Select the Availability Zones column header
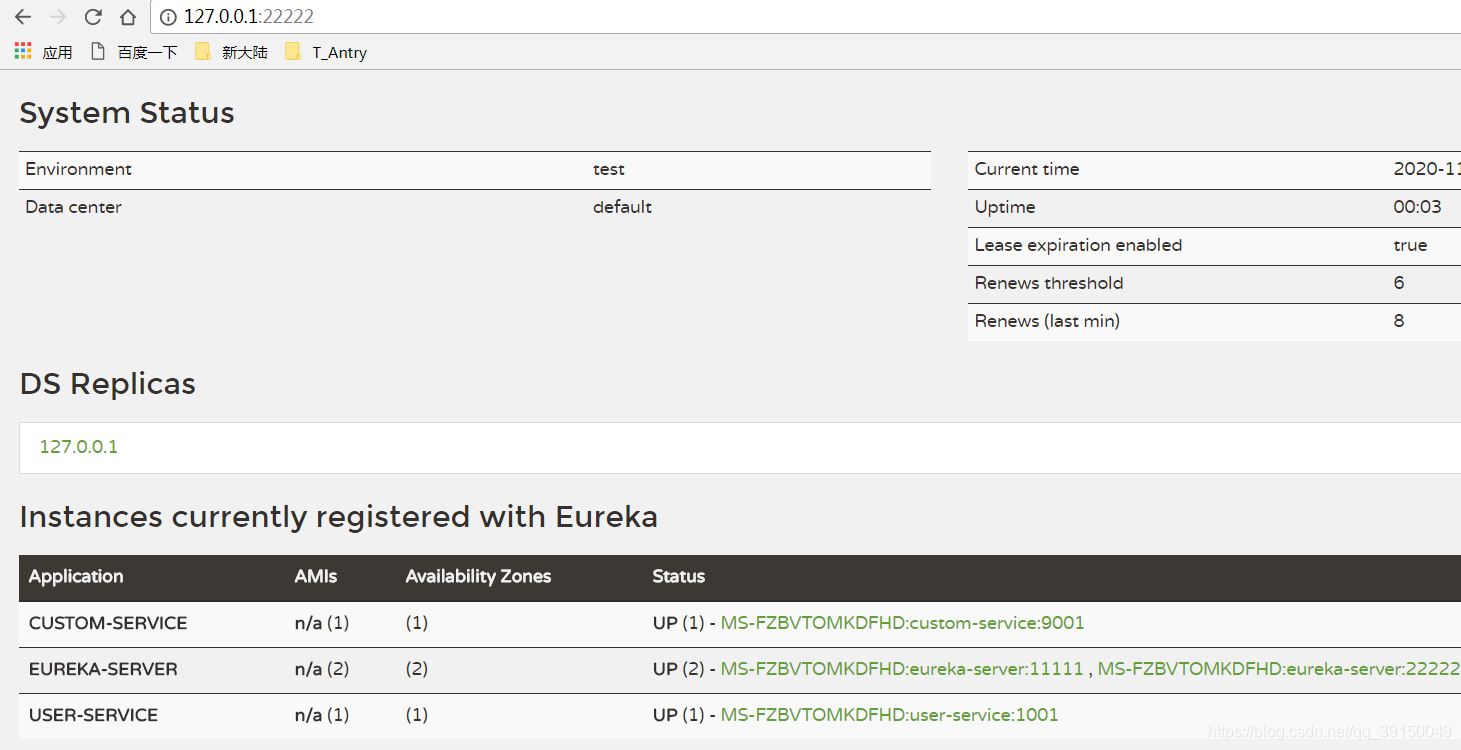 coord(478,576)
